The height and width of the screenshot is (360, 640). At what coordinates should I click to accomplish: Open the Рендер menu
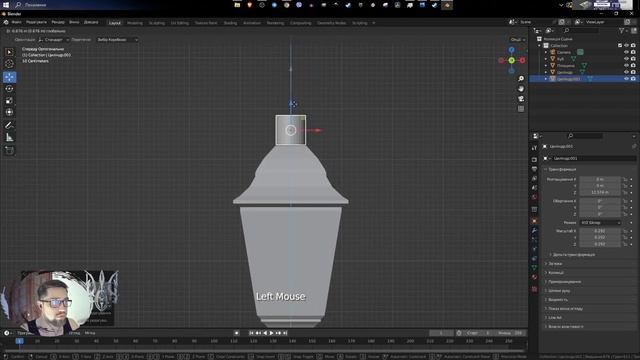(x=58, y=22)
